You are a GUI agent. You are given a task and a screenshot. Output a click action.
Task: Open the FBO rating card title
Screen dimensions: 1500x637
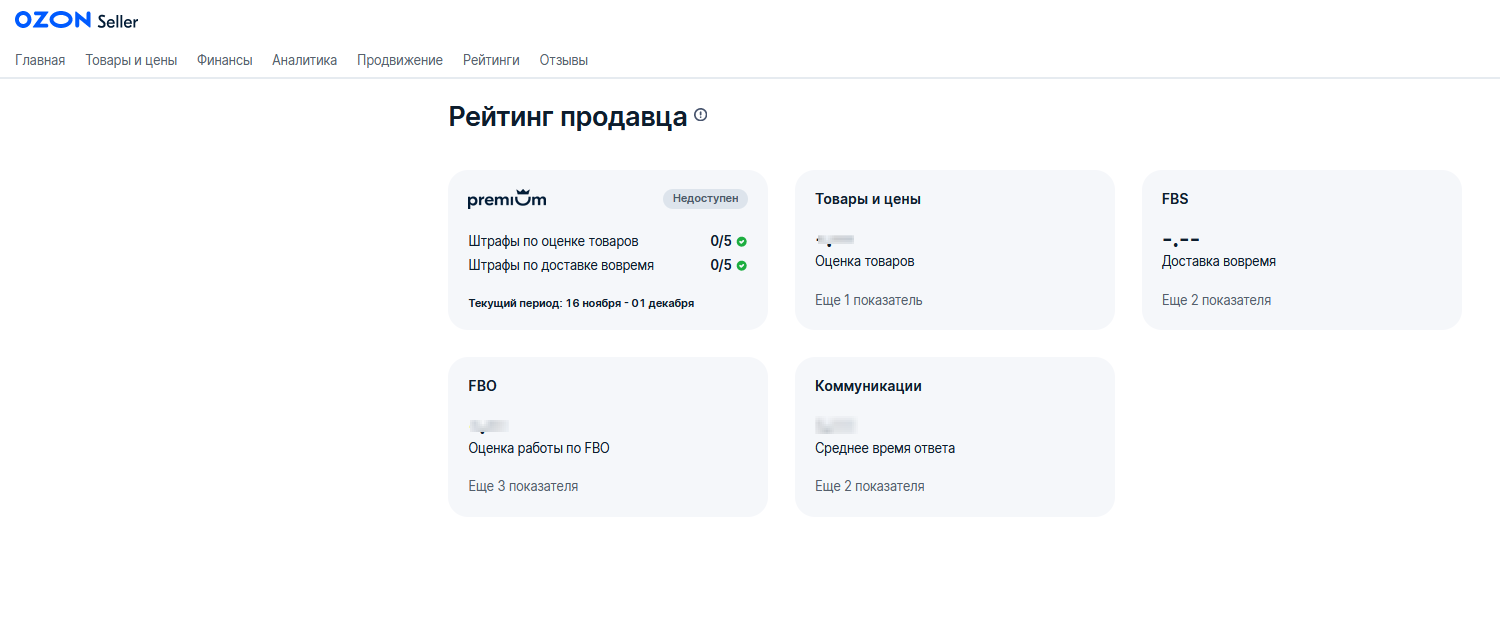tap(482, 386)
